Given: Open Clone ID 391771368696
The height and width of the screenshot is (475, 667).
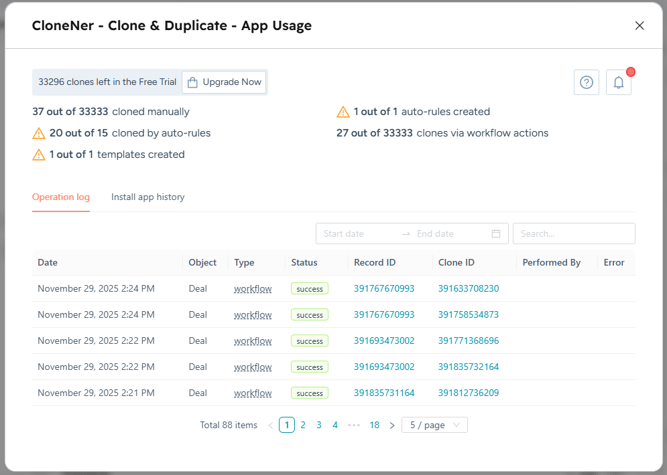Looking at the screenshot, I should click(468, 341).
